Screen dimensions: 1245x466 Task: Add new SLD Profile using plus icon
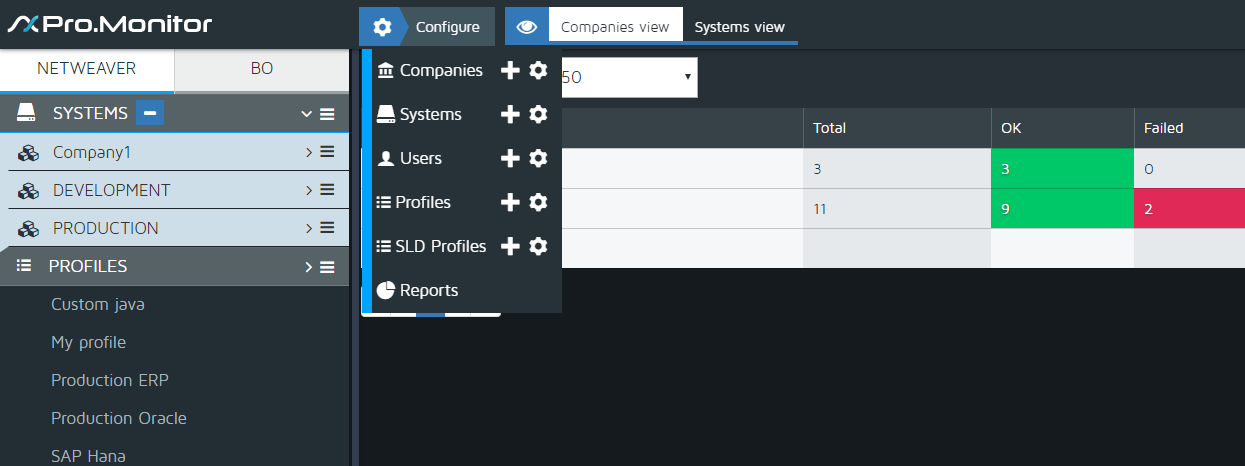coord(510,247)
